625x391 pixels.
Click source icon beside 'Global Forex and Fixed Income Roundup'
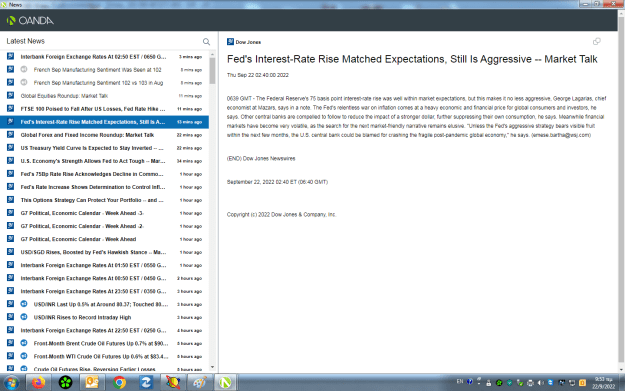pos(10,135)
